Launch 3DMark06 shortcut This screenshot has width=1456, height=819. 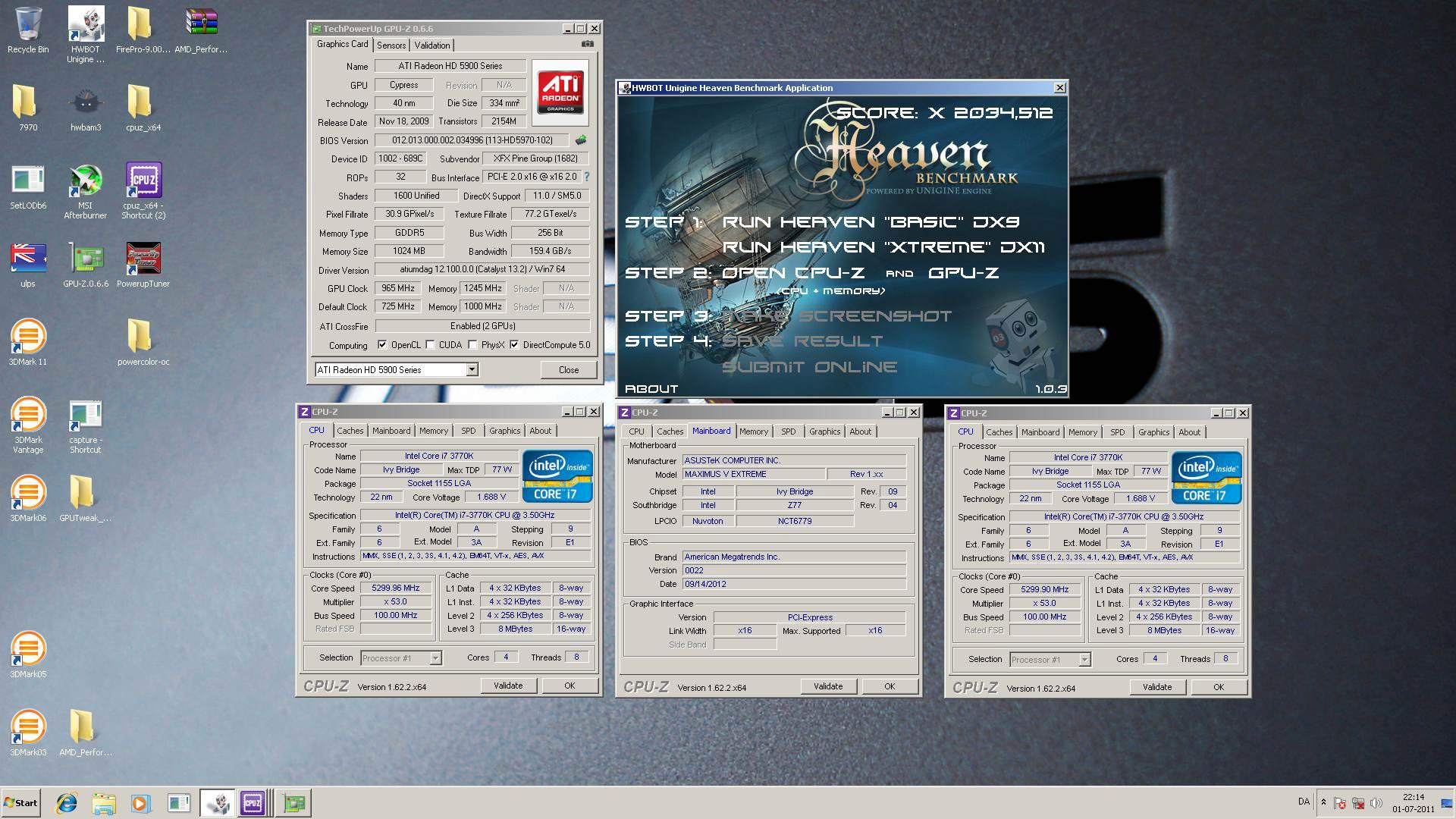pos(28,499)
